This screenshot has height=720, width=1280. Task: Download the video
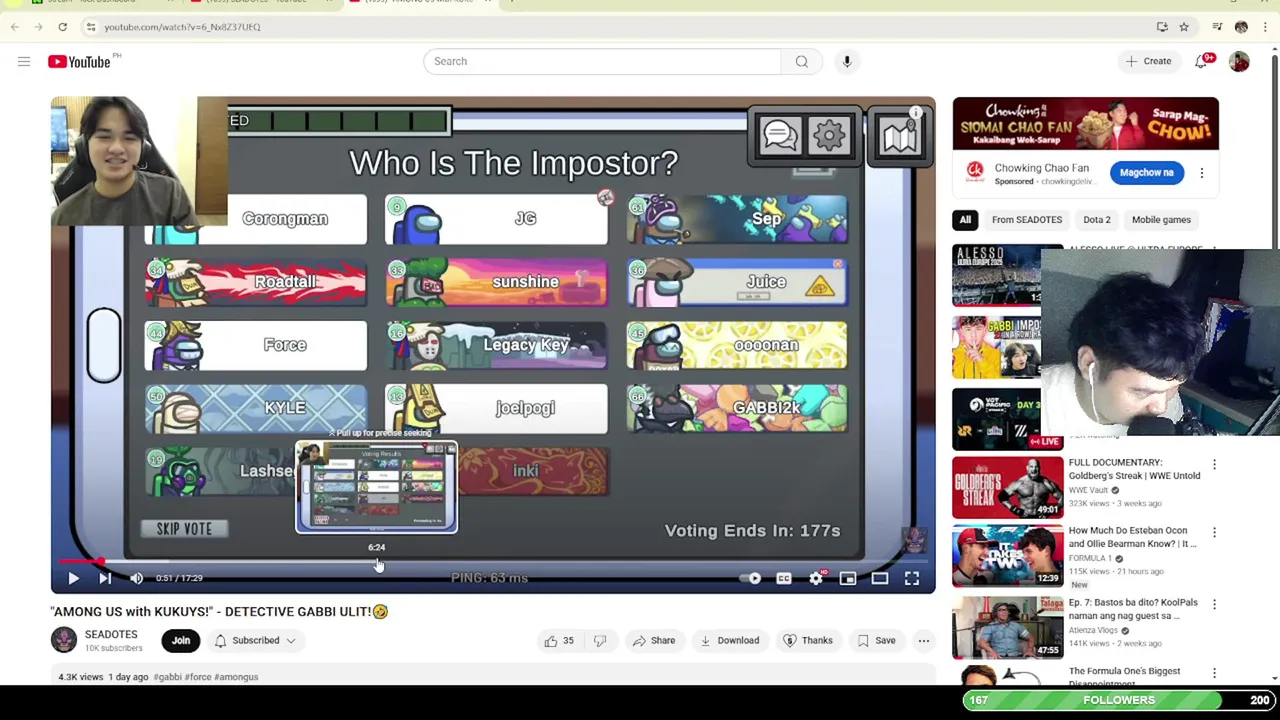730,641
